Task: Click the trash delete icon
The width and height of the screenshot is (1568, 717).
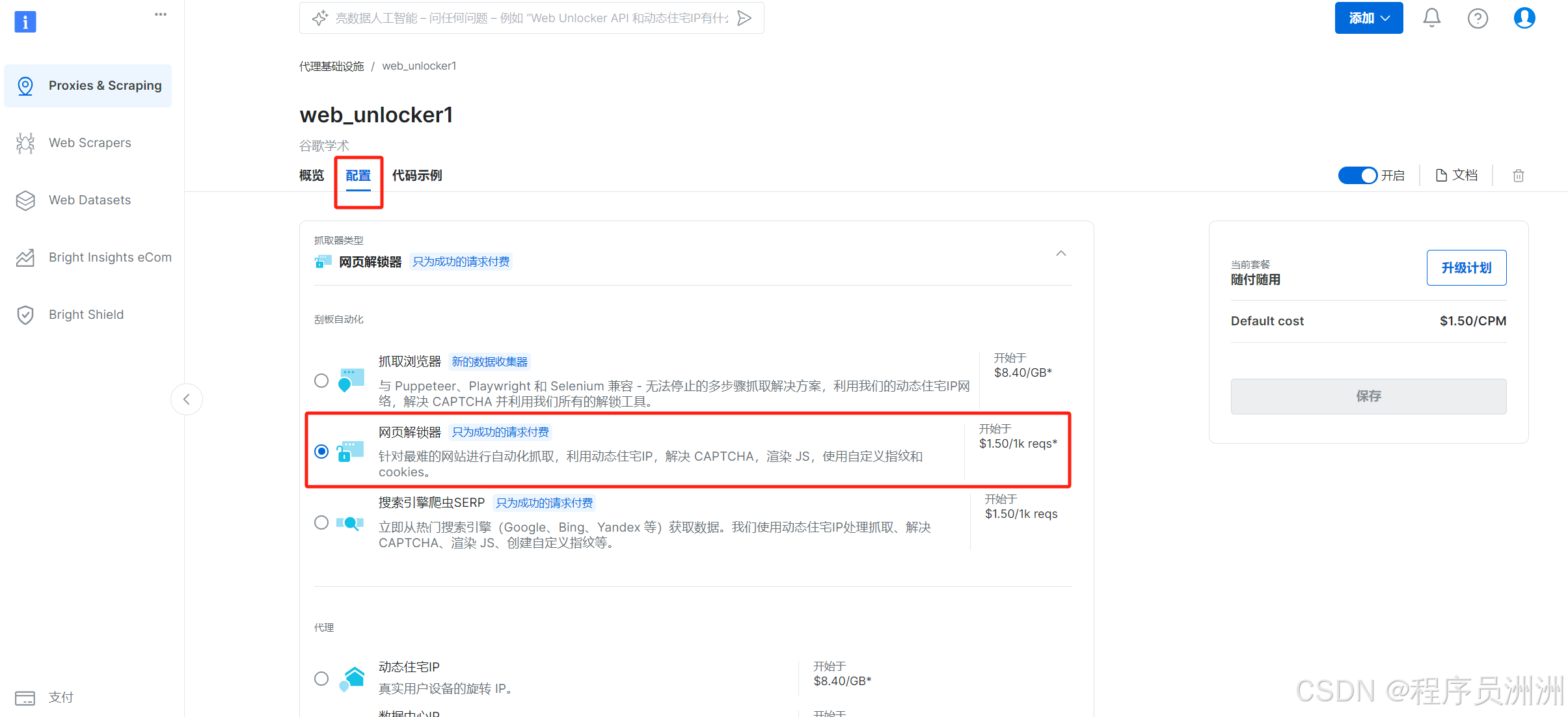Action: 1518,176
